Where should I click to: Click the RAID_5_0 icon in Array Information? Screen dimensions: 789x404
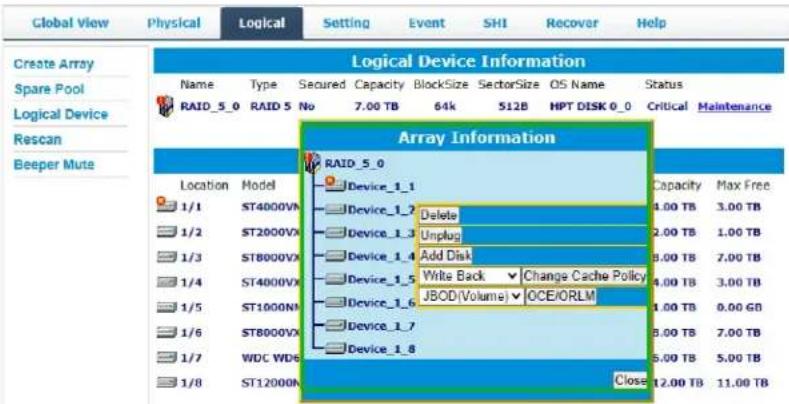point(312,163)
